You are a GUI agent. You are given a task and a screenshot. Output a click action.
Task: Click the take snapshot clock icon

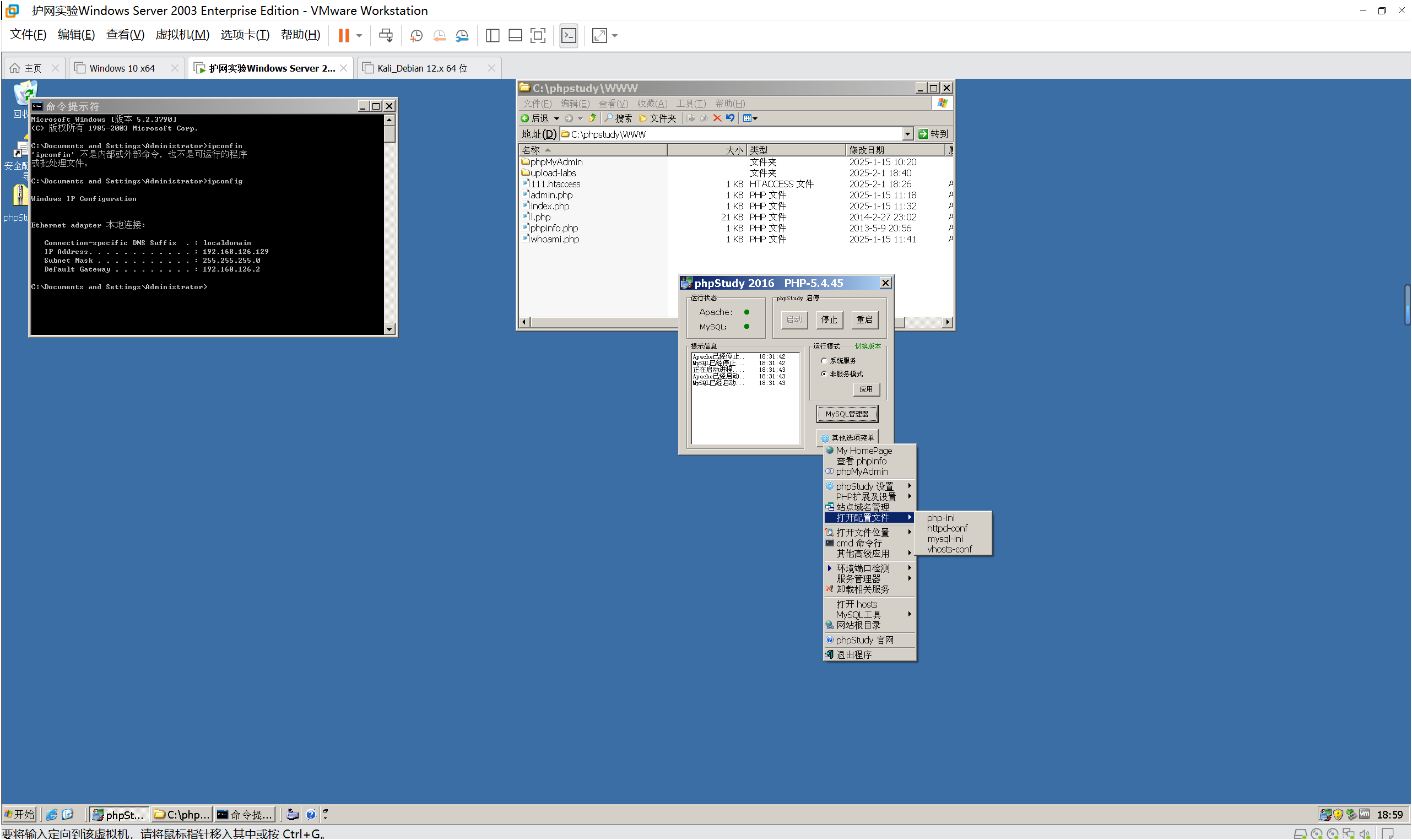[416, 36]
